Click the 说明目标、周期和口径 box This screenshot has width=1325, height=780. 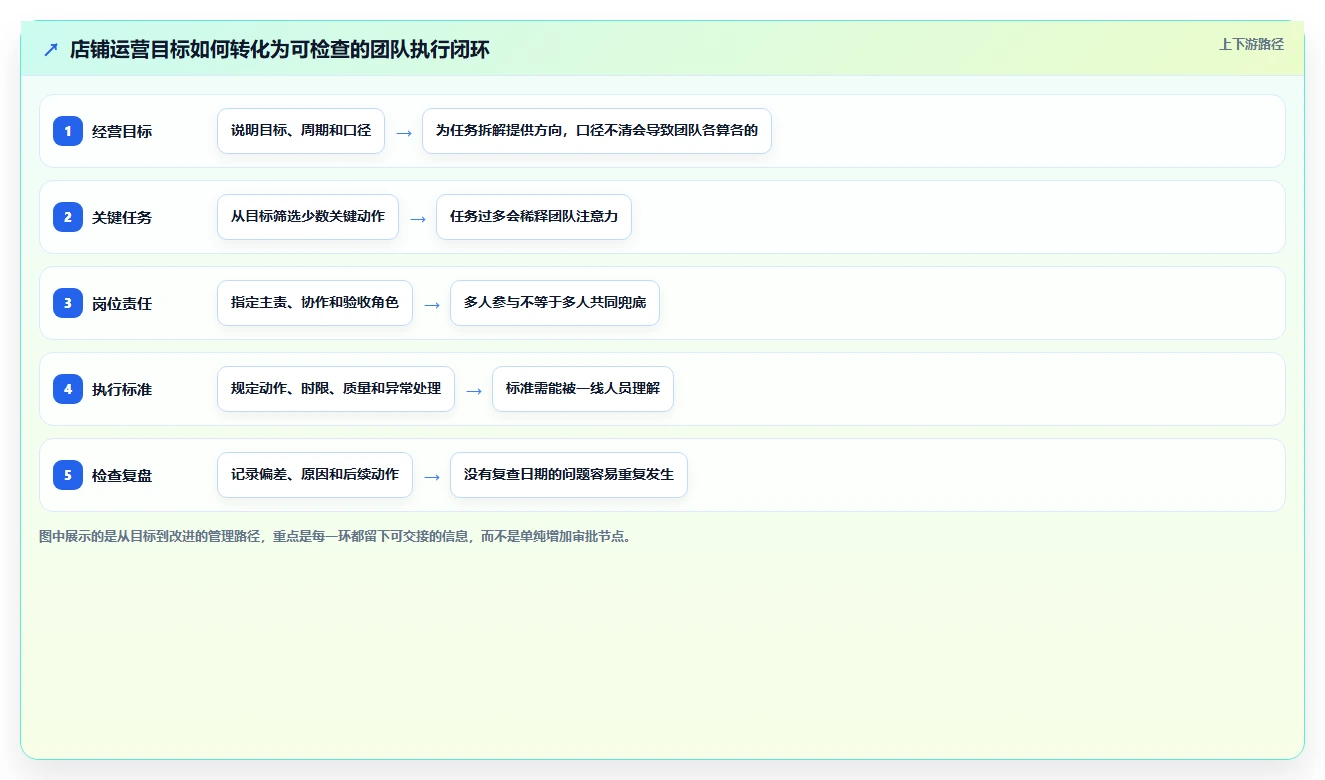[301, 131]
